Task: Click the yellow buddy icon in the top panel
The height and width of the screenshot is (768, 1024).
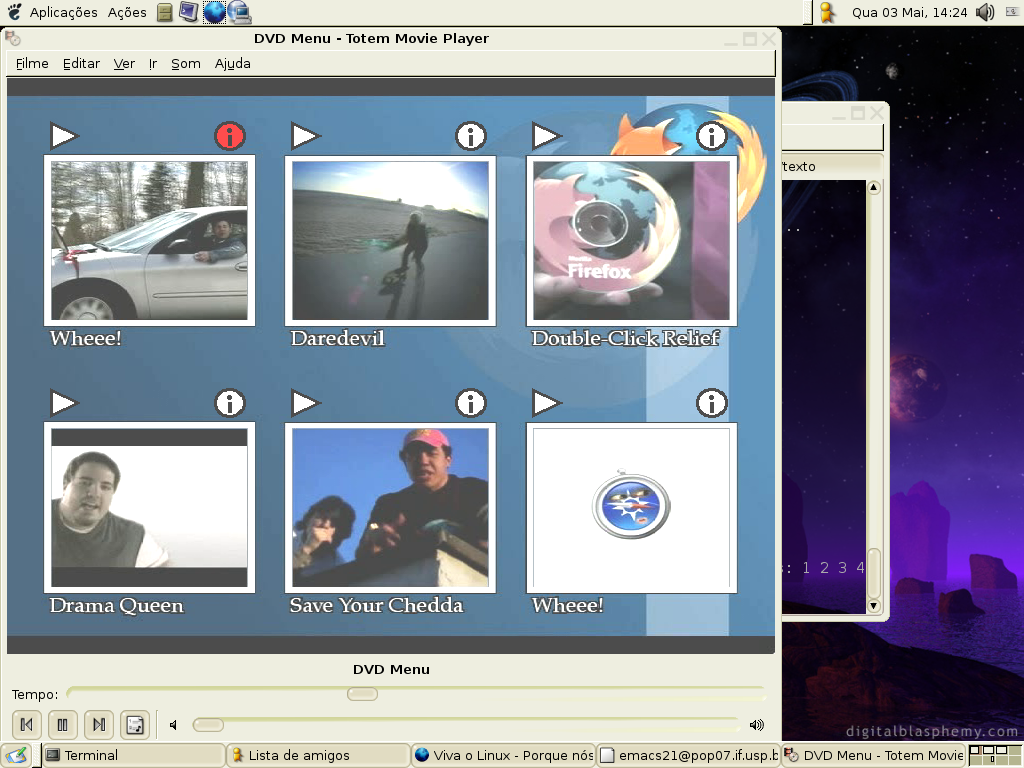Action: (x=827, y=12)
